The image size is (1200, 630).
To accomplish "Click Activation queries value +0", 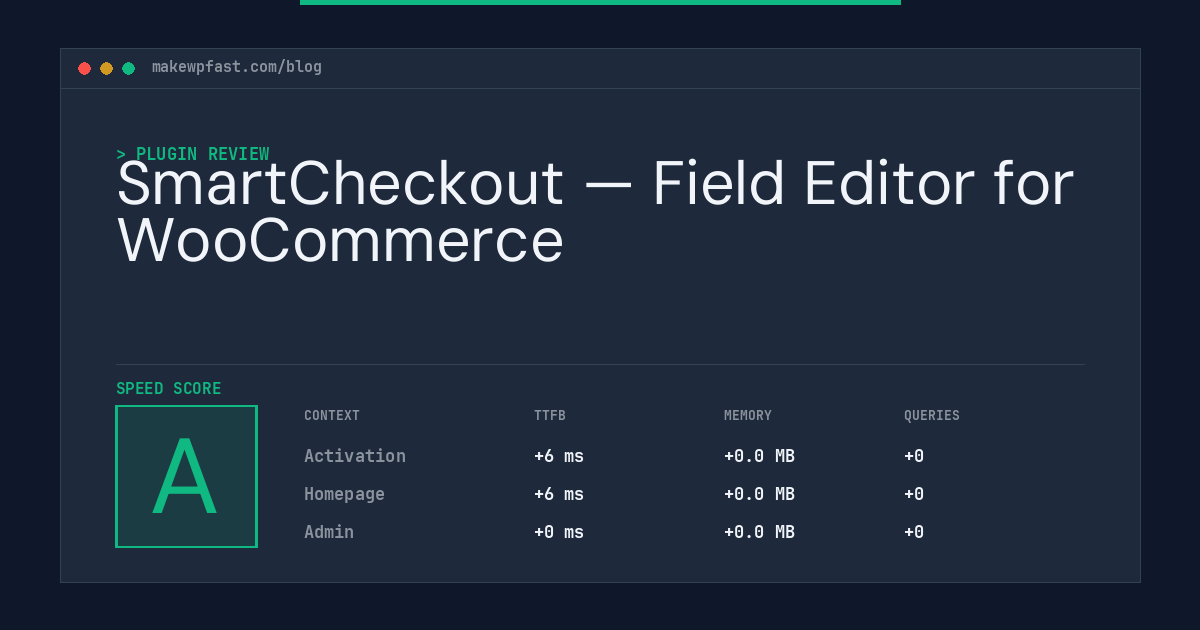I will (x=914, y=456).
